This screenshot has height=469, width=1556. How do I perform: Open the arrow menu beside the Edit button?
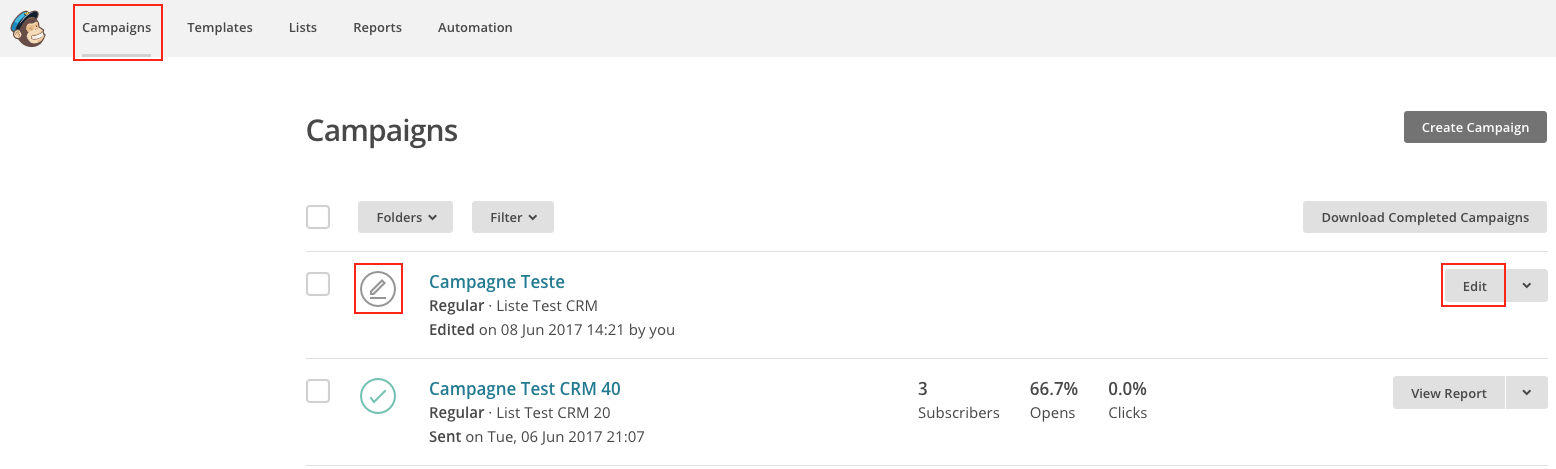point(1527,286)
